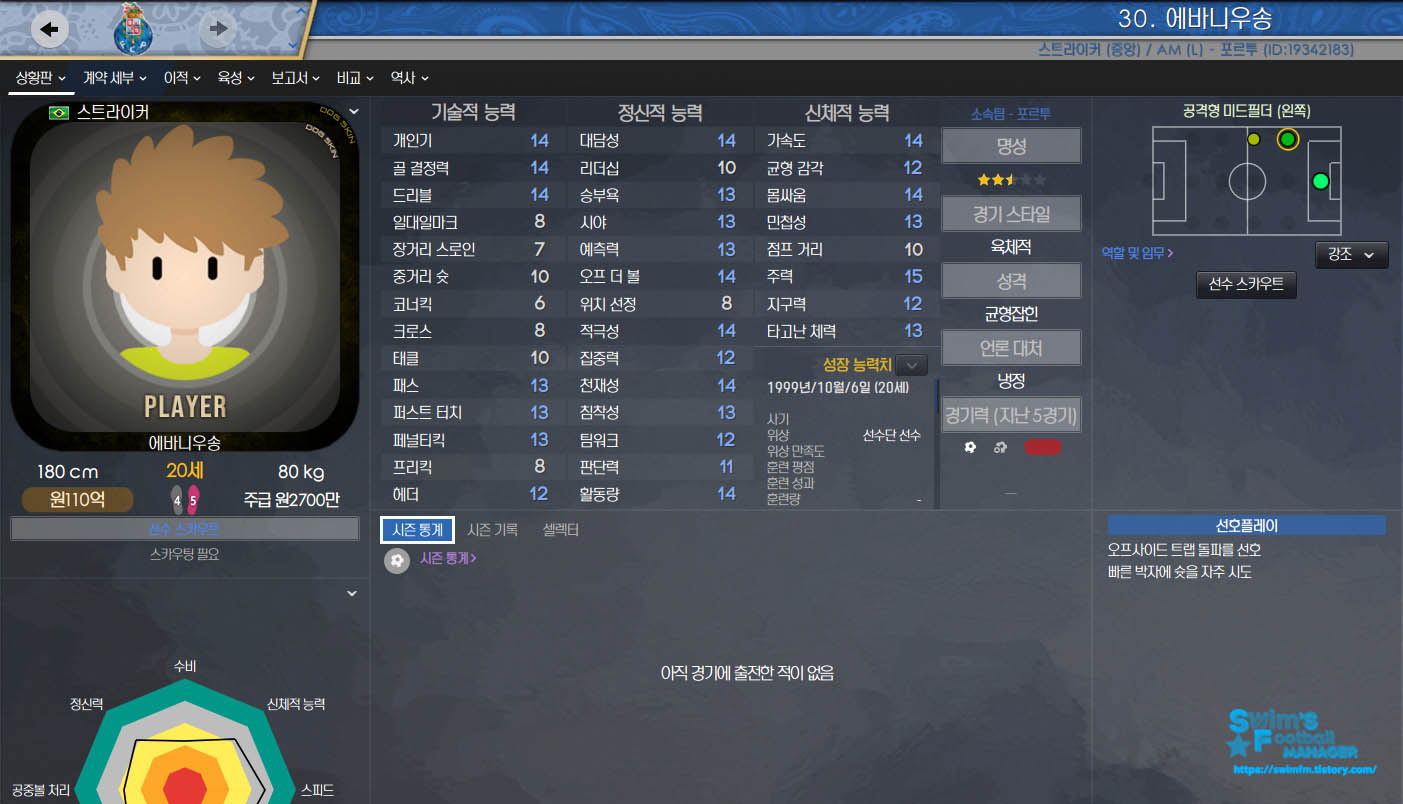
Task: Open the 역할 및 임무 link
Action: [1137, 254]
